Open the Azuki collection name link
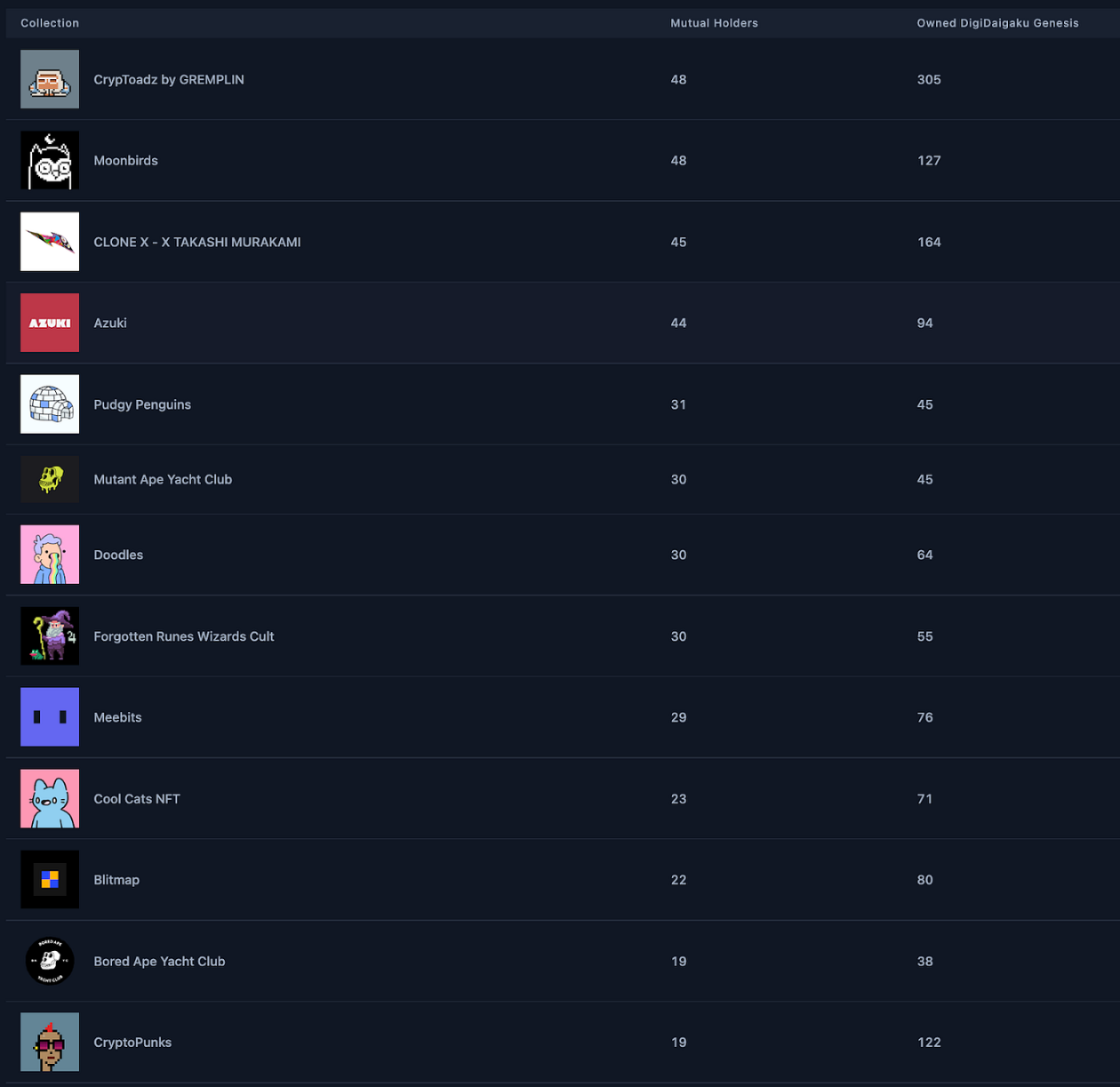The image size is (1120, 1087). [110, 323]
